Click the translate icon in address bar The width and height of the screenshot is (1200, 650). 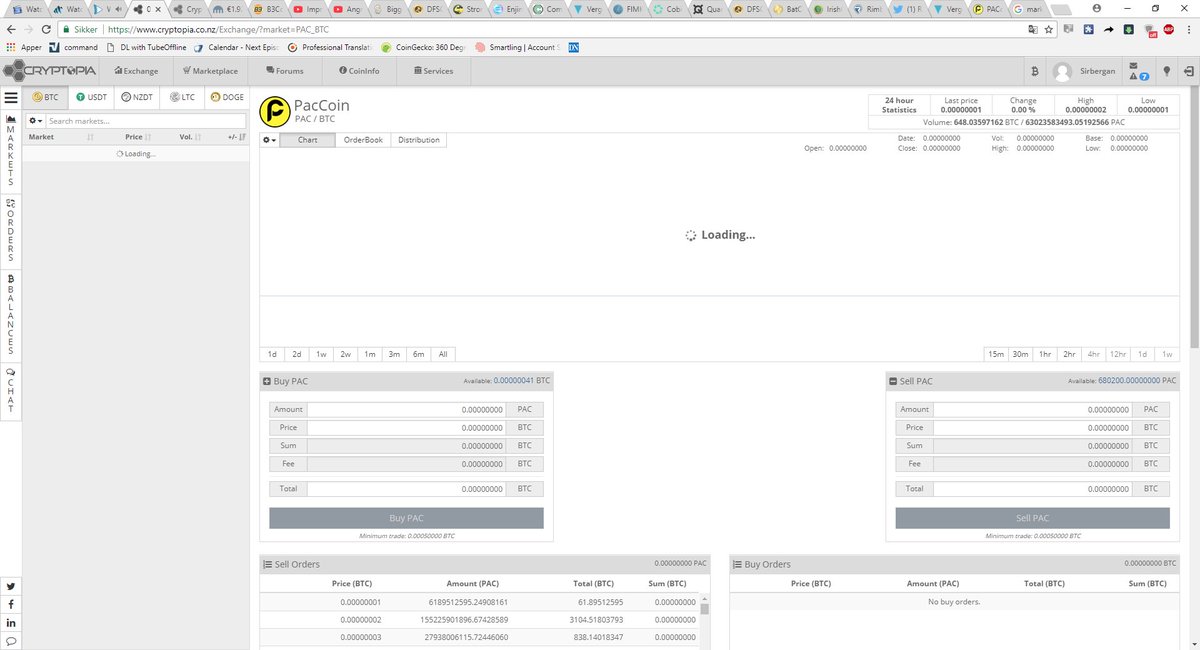tap(1032, 29)
